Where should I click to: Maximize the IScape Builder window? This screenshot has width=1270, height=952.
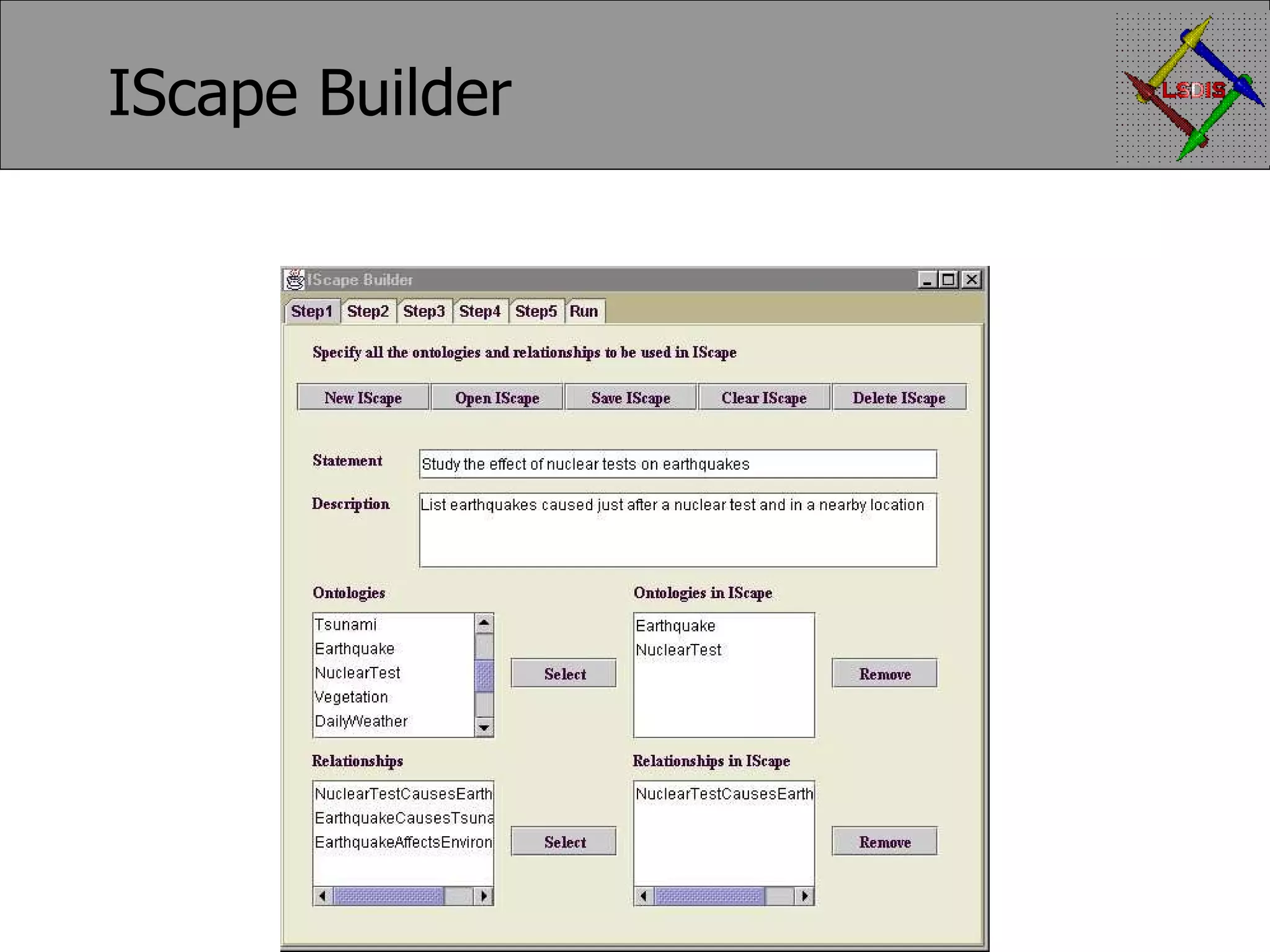[x=948, y=280]
